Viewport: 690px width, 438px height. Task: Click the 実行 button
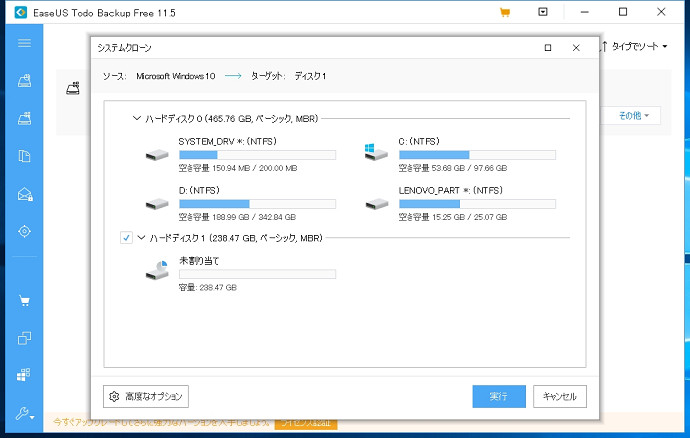499,397
